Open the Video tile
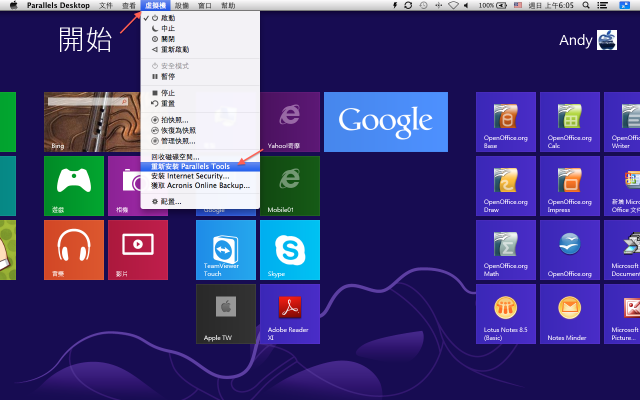 pos(138,250)
